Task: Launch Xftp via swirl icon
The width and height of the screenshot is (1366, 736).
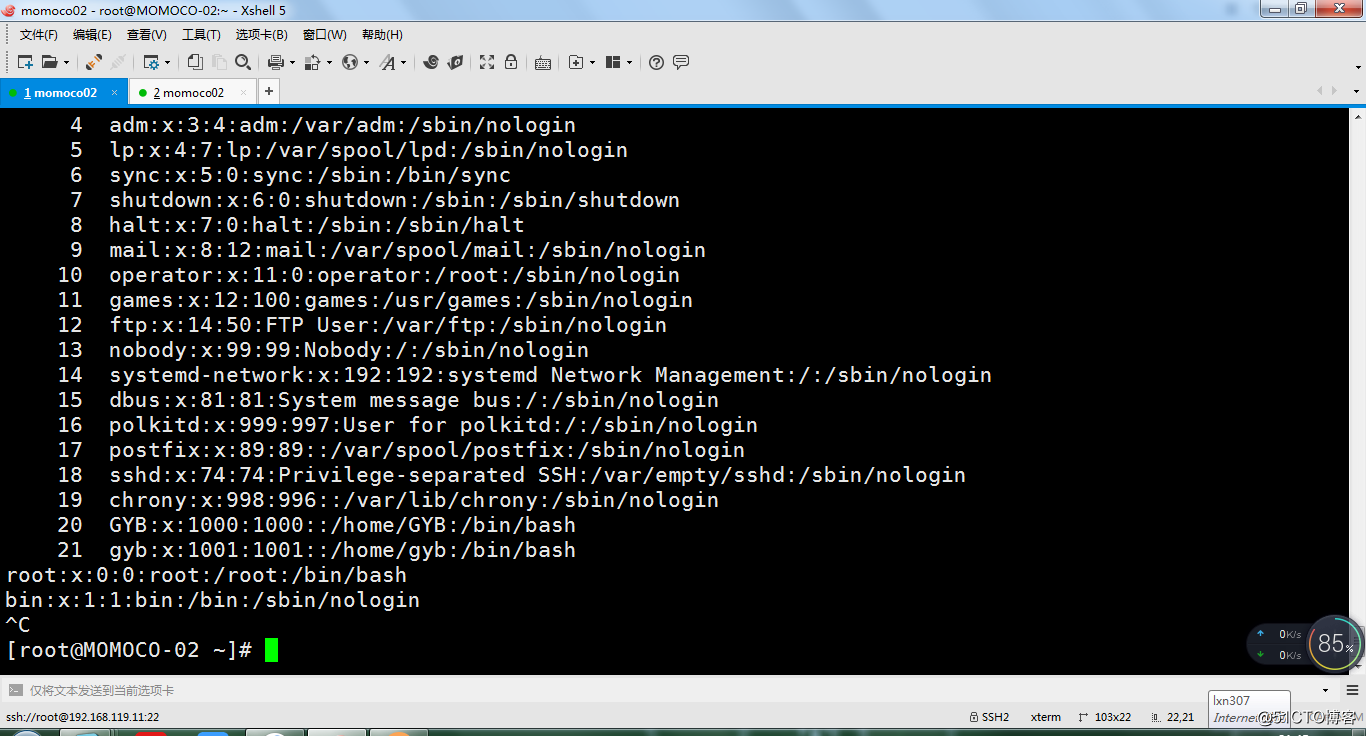Action: pyautogui.click(x=431, y=62)
